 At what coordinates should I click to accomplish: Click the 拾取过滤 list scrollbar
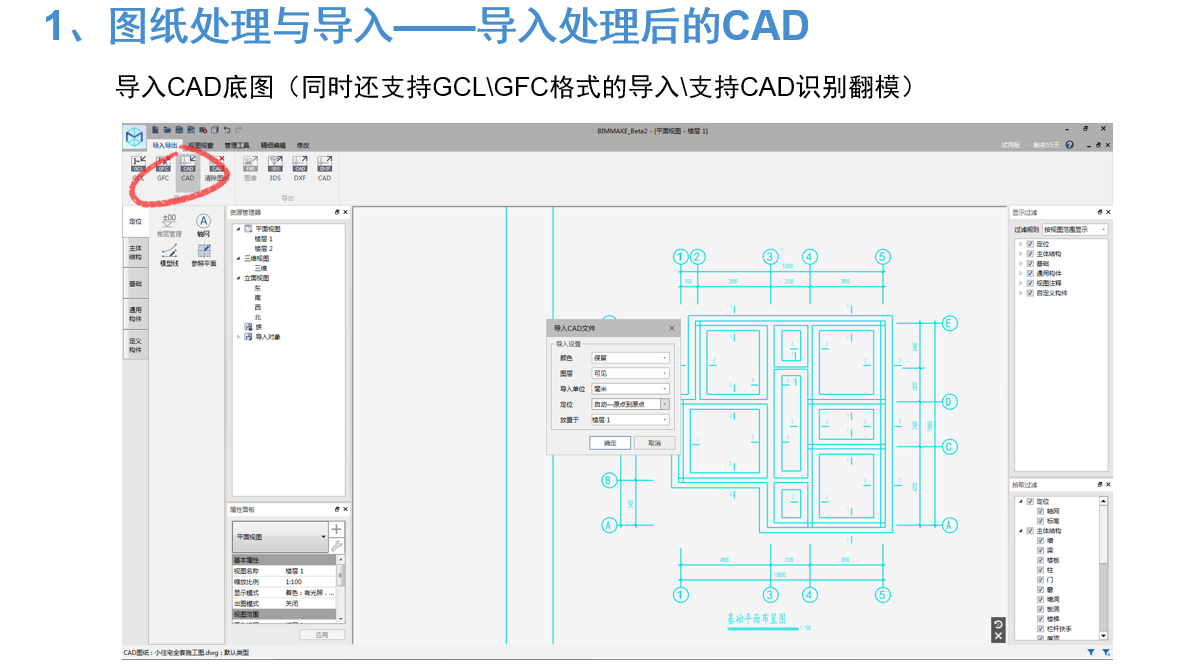click(1103, 568)
